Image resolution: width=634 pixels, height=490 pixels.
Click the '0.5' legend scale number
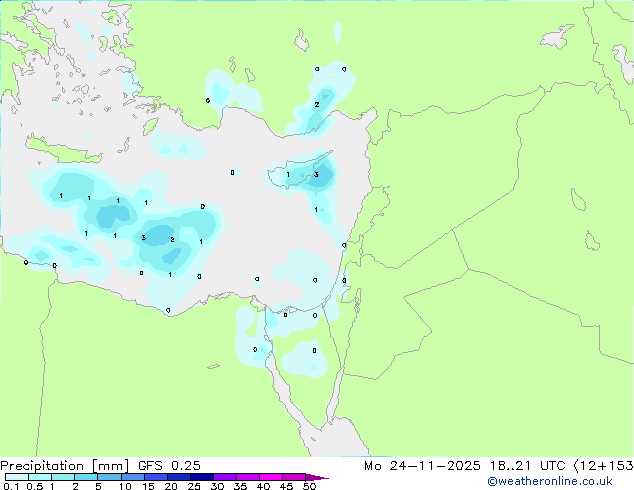click(x=35, y=486)
